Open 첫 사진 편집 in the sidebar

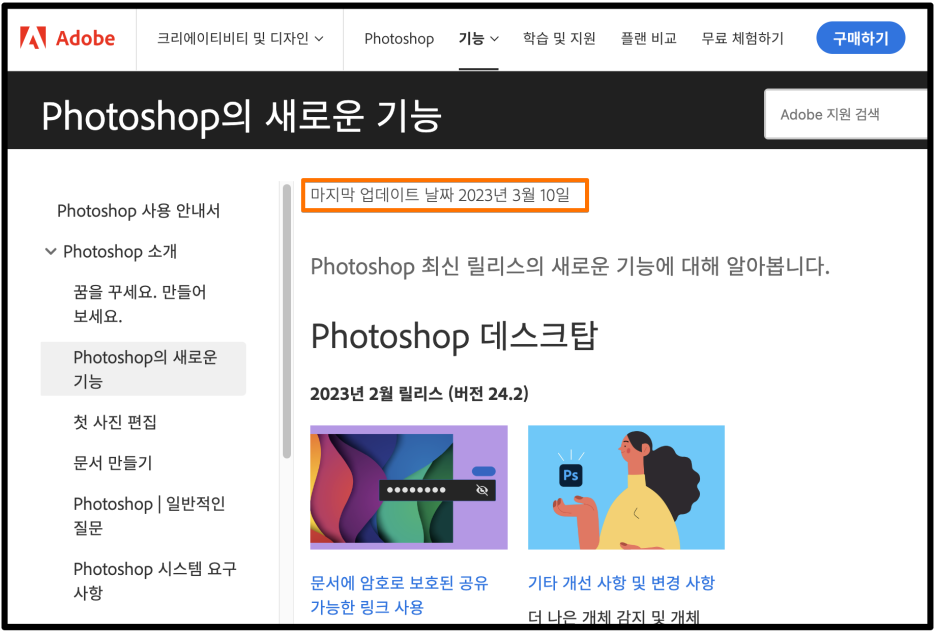coord(115,422)
